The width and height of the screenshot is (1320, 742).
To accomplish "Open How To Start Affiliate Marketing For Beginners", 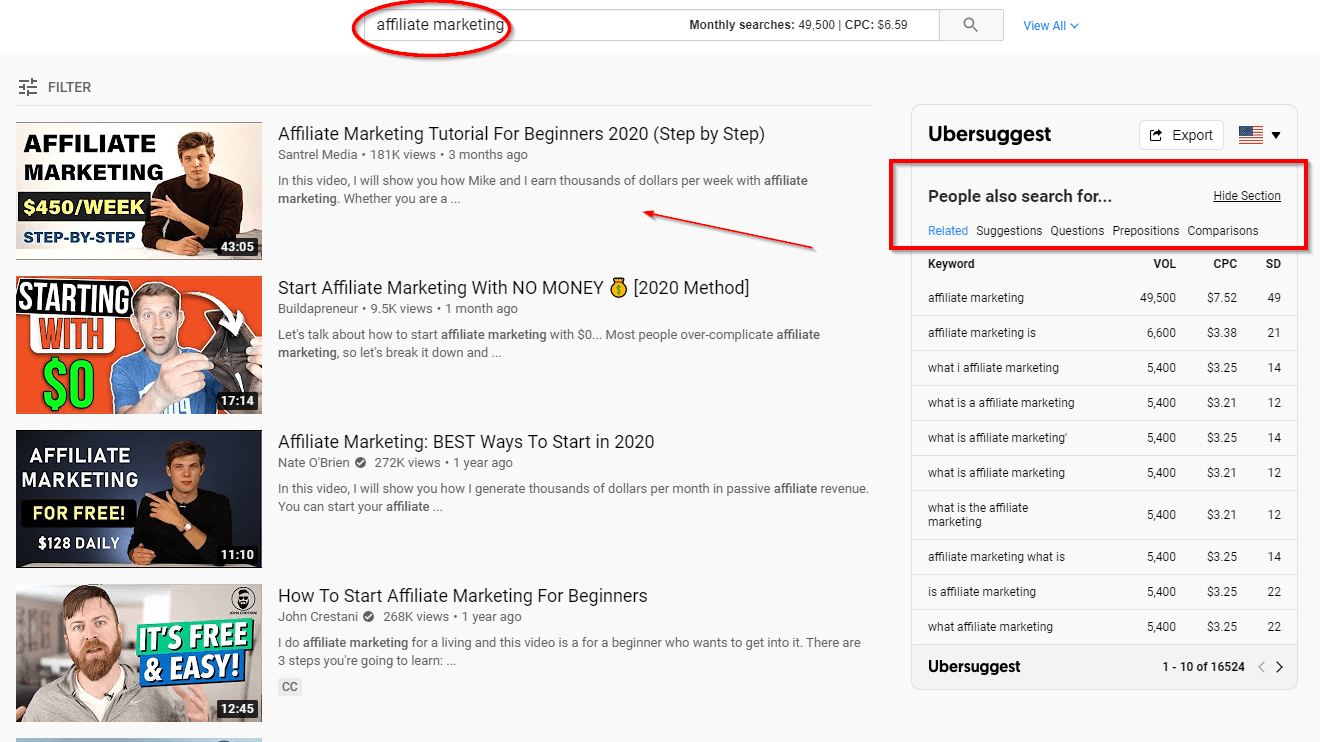I will (x=463, y=596).
